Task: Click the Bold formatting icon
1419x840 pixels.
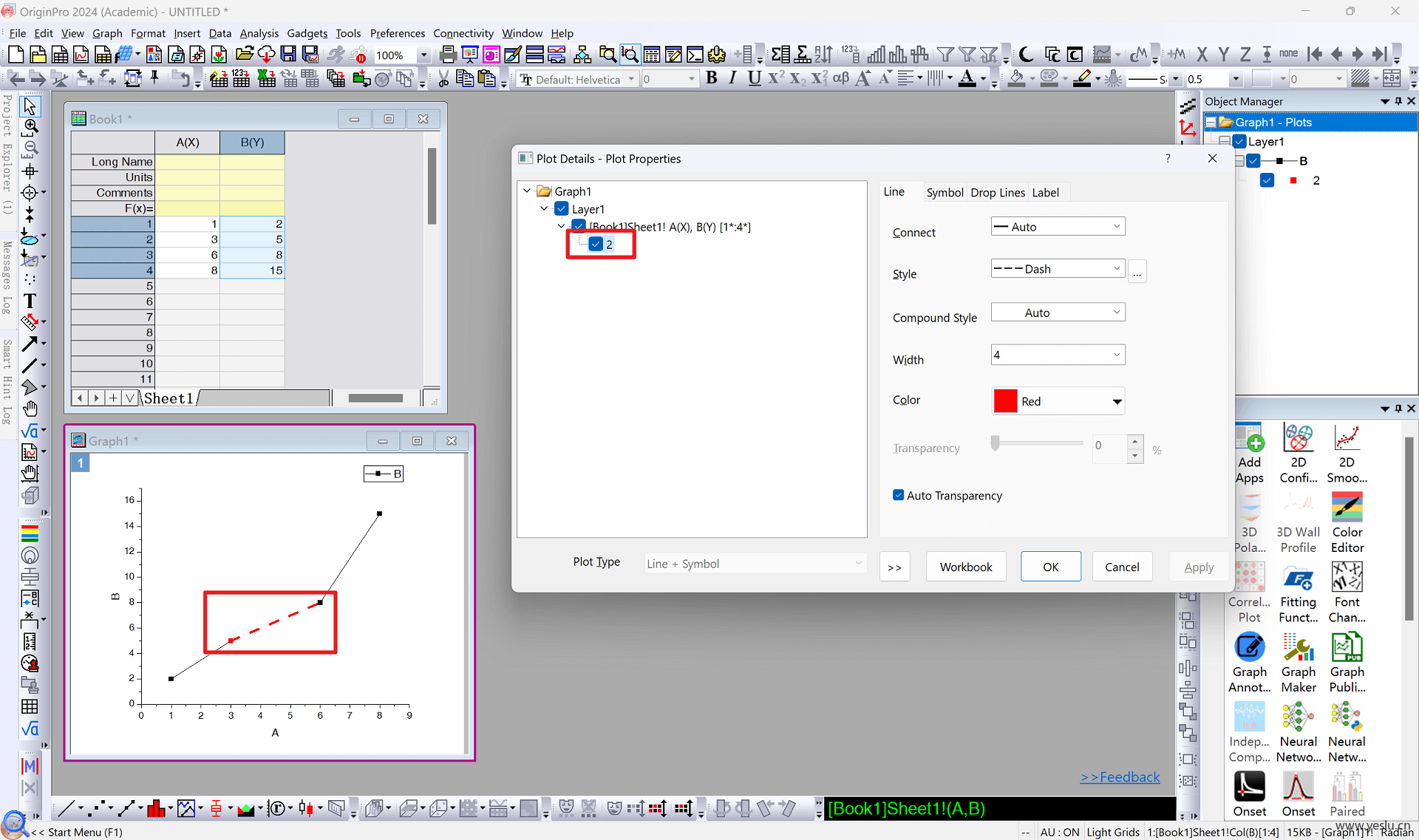Action: click(711, 78)
